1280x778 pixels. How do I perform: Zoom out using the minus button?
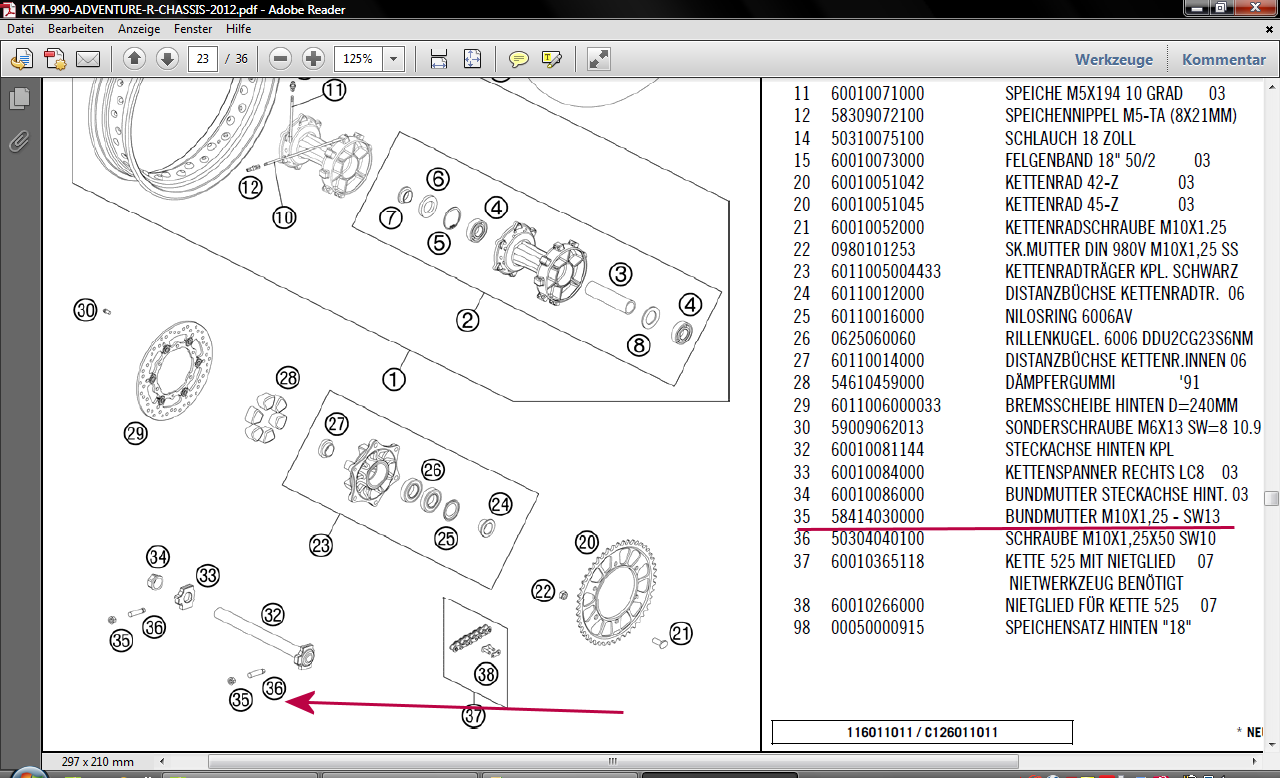pos(281,59)
